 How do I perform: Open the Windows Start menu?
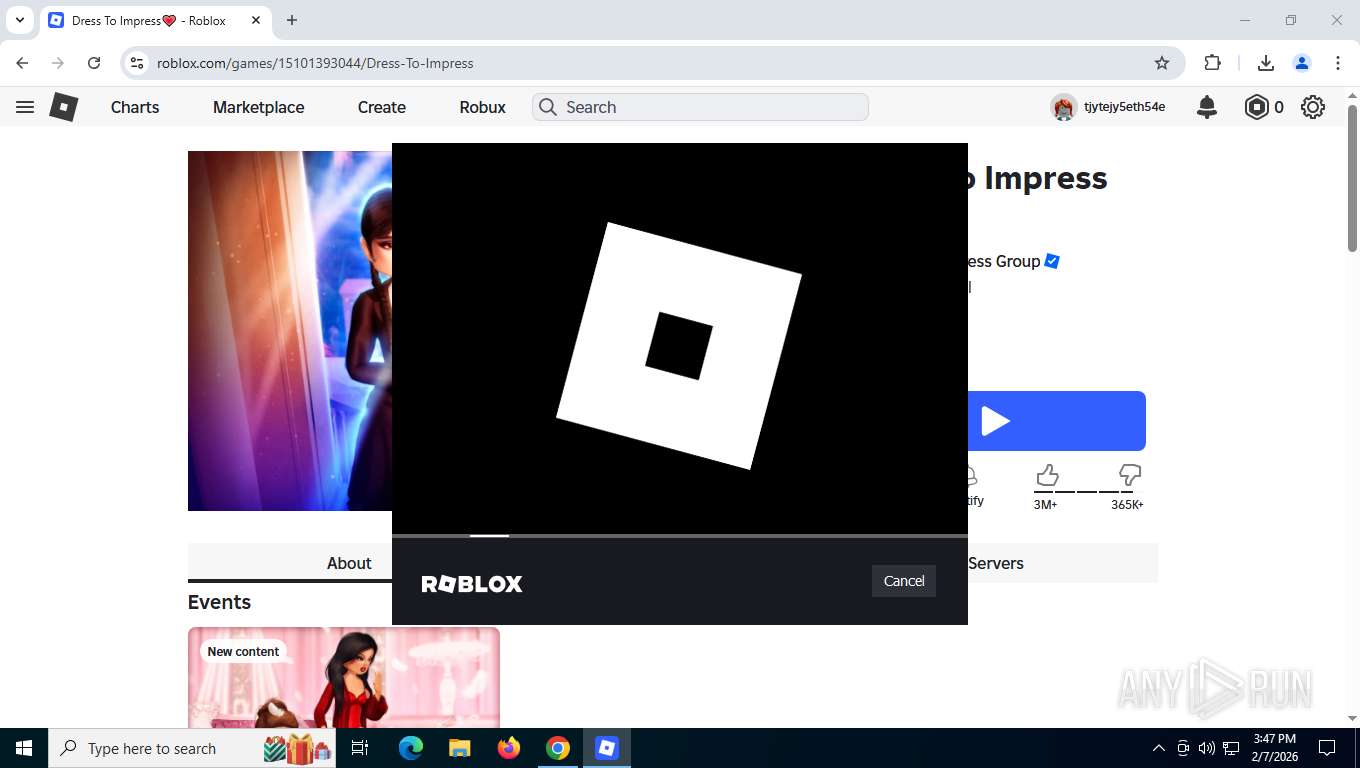click(23, 748)
